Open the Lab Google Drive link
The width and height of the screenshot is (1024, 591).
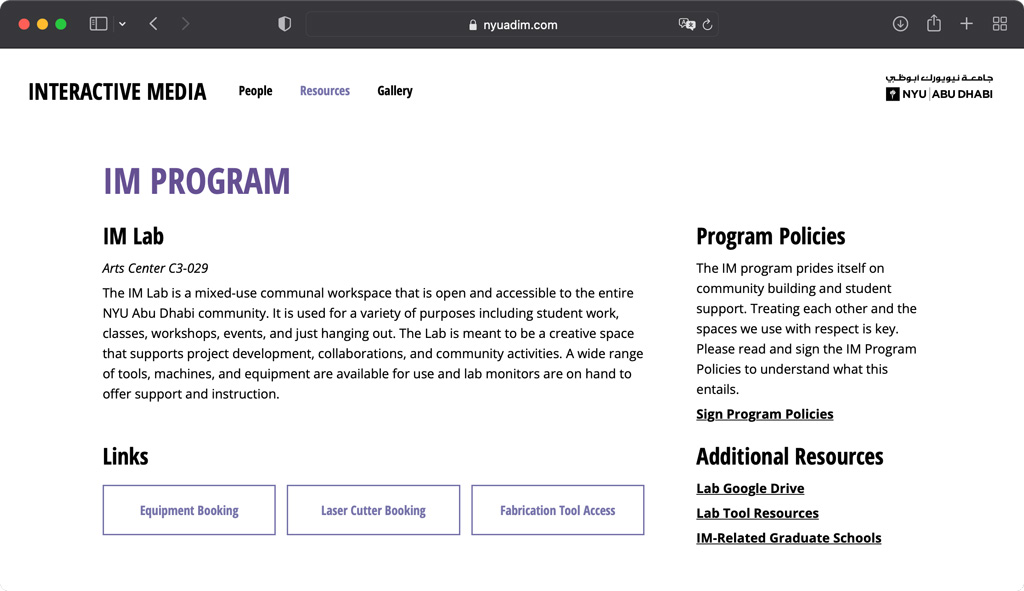coord(750,488)
